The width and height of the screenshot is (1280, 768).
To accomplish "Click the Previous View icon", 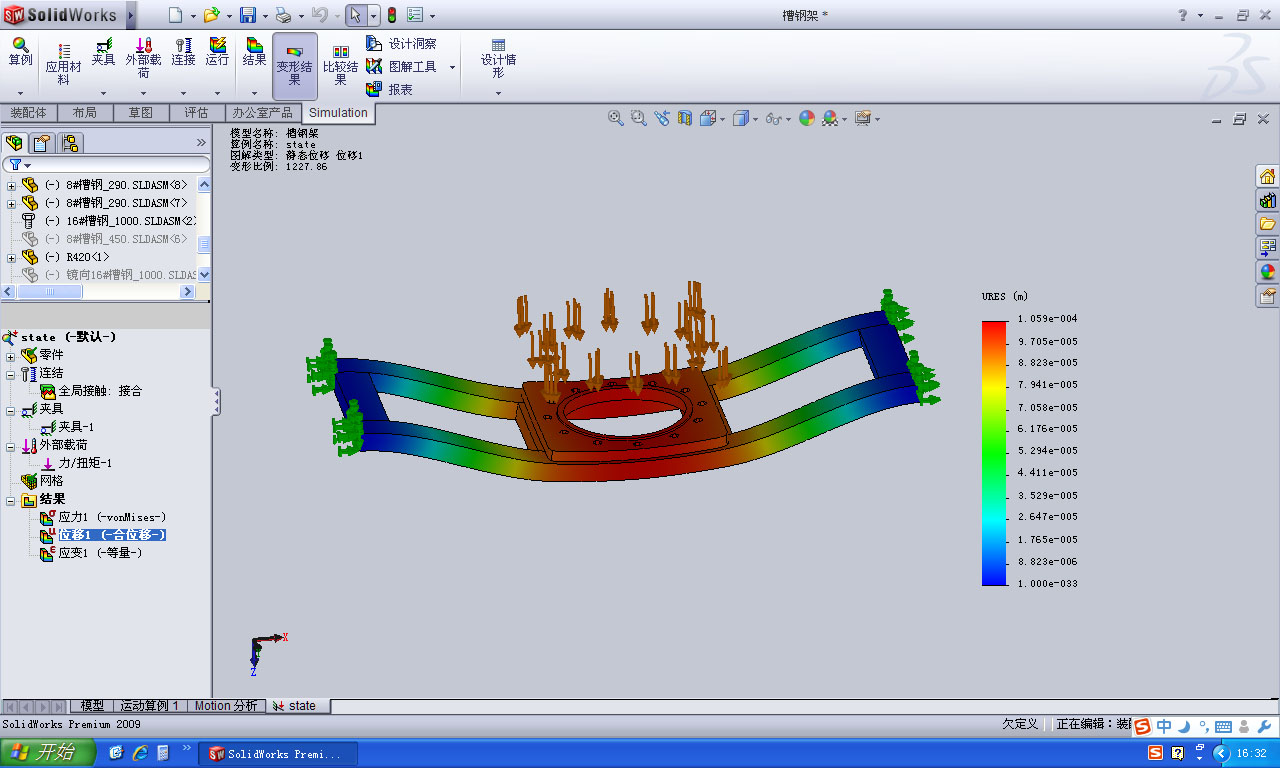I will coord(662,118).
